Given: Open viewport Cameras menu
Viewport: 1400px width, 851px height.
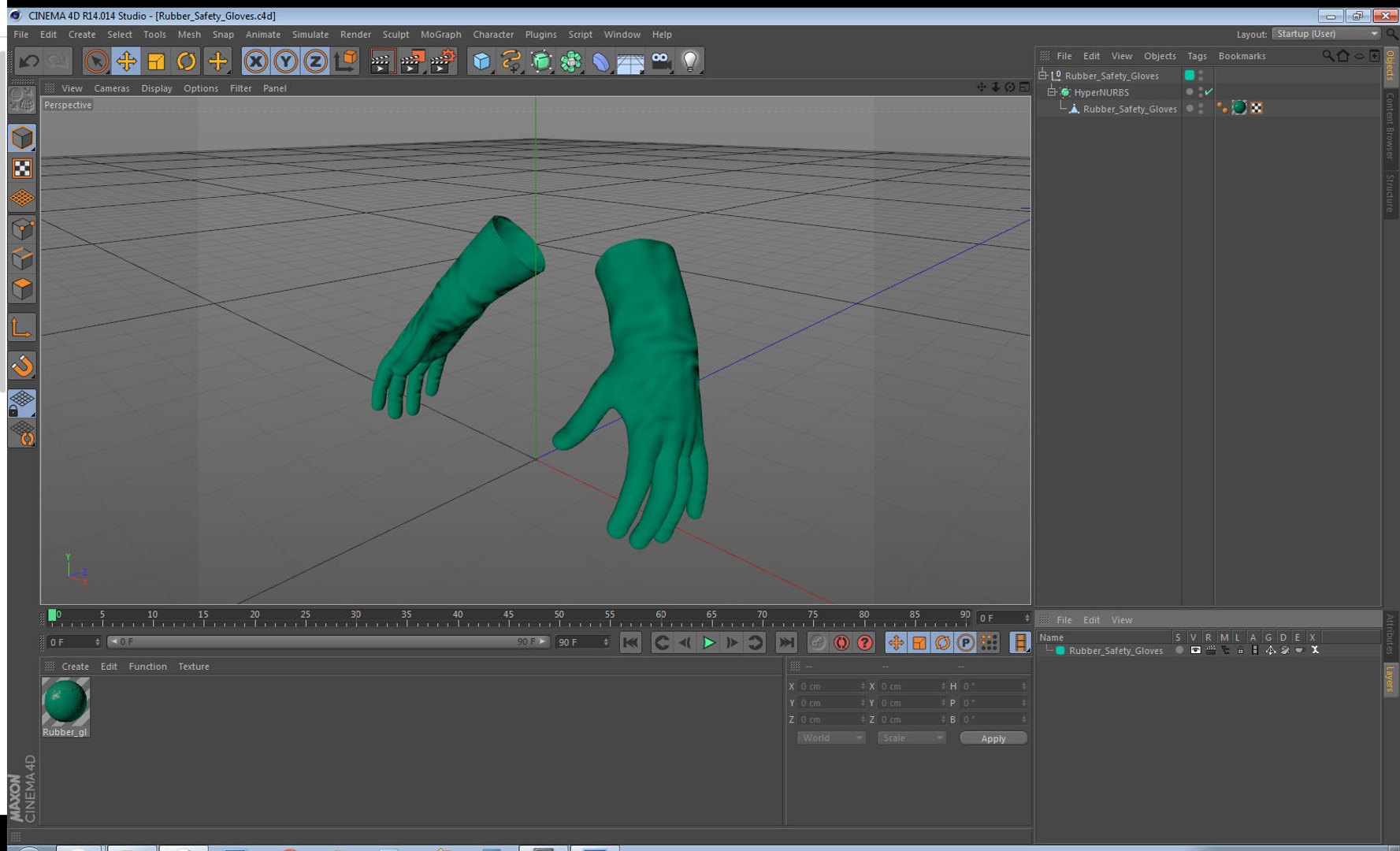Looking at the screenshot, I should tap(112, 88).
